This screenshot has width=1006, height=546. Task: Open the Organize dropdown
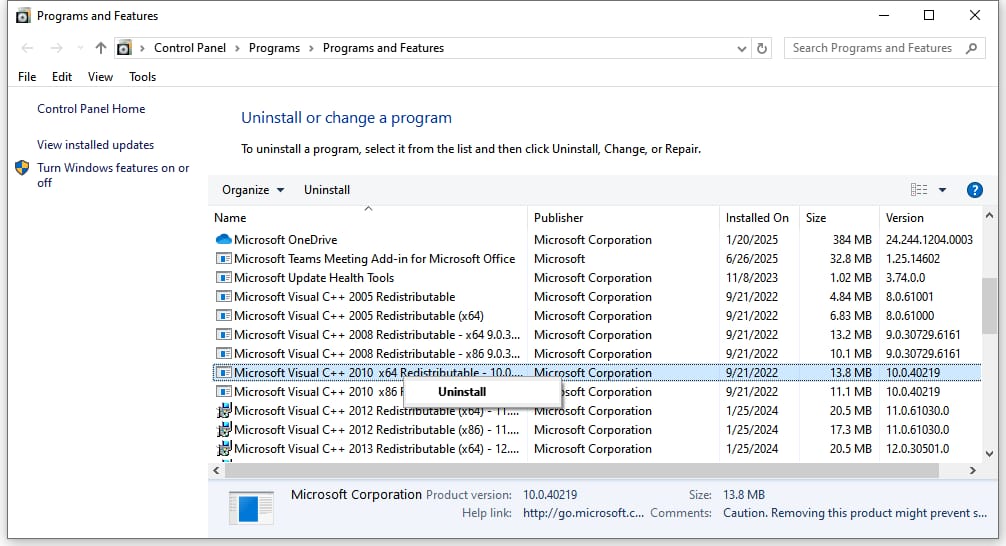pyautogui.click(x=252, y=190)
